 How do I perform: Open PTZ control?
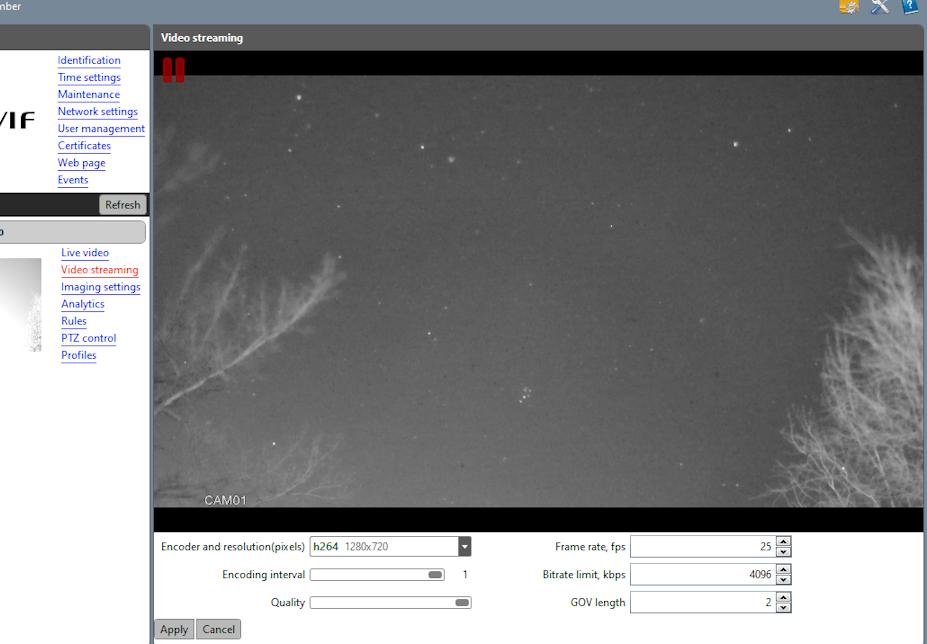(x=89, y=339)
